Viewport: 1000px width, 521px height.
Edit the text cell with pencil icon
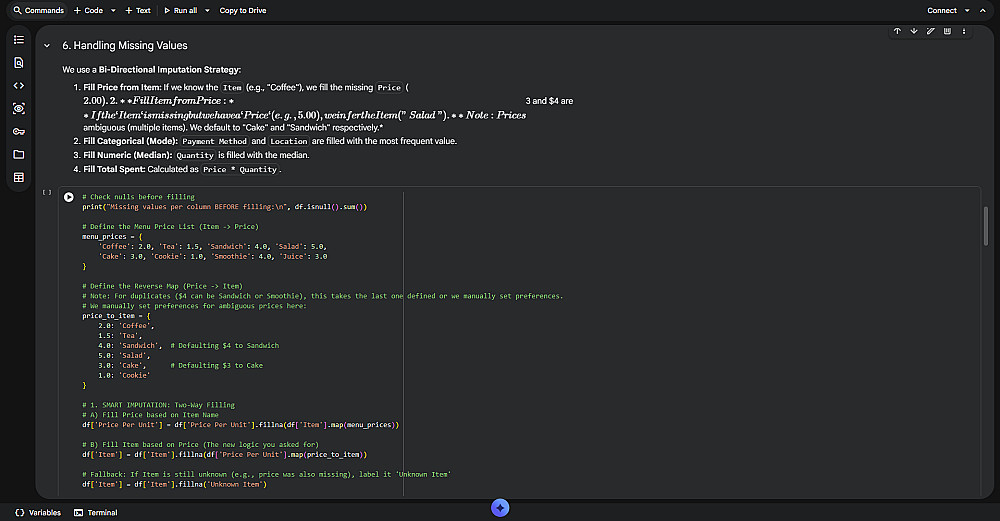[x=931, y=31]
